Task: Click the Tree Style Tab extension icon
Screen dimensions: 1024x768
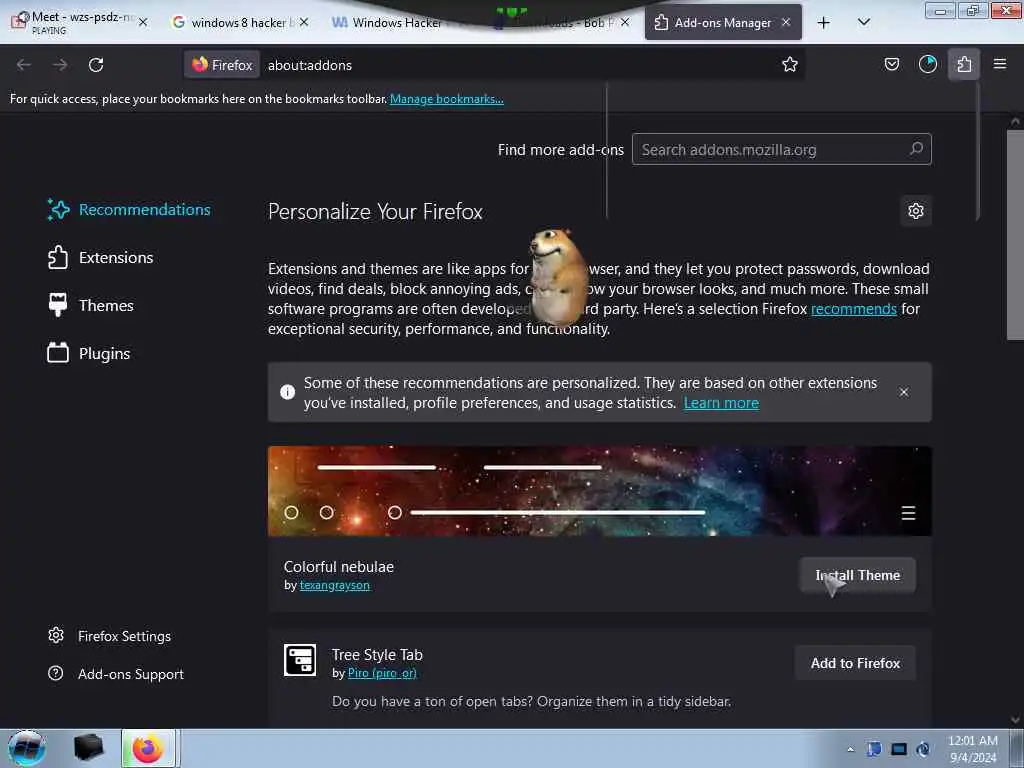Action: (x=300, y=660)
